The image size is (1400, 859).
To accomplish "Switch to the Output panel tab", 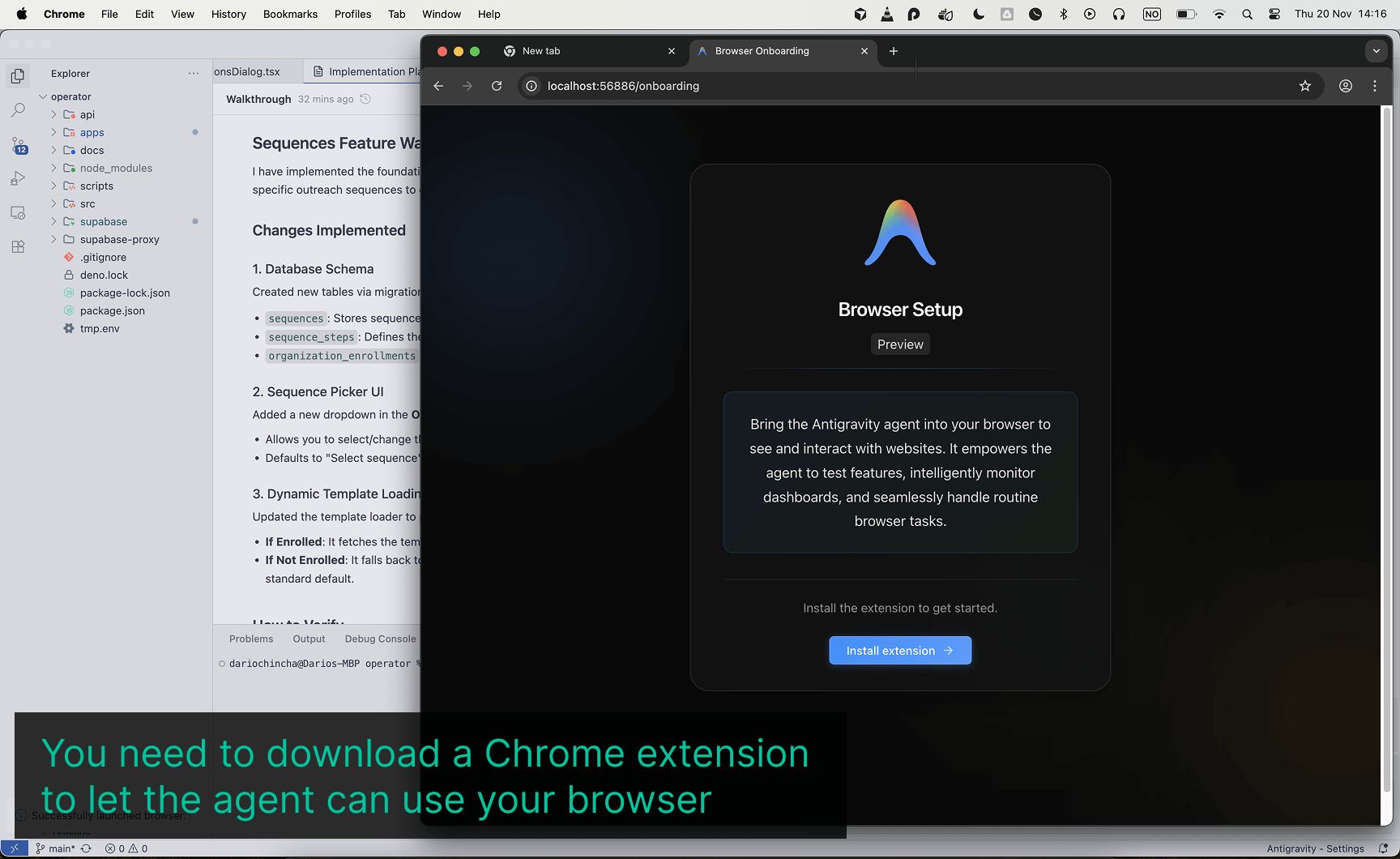I will tap(309, 639).
